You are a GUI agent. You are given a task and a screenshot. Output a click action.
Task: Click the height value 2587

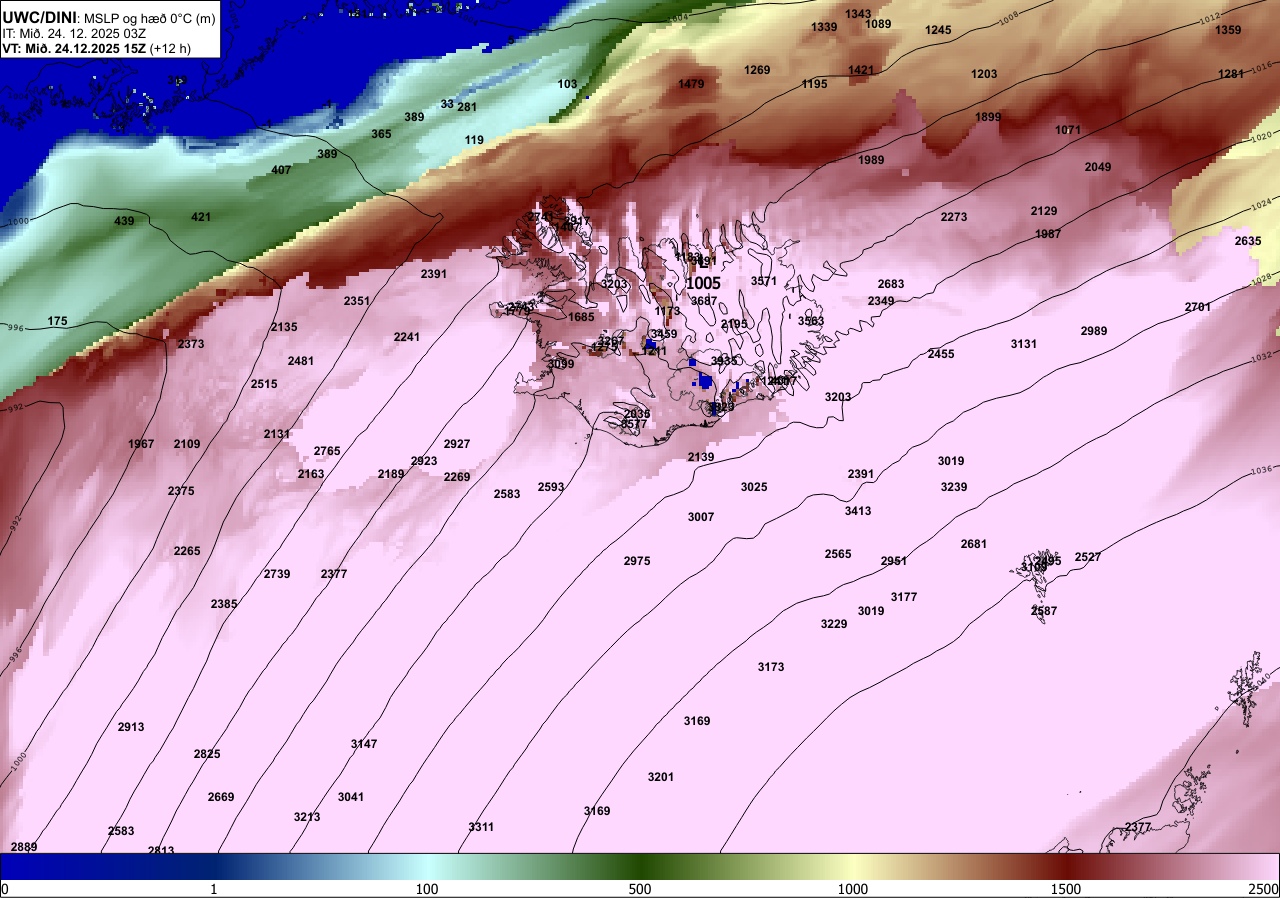click(1044, 611)
